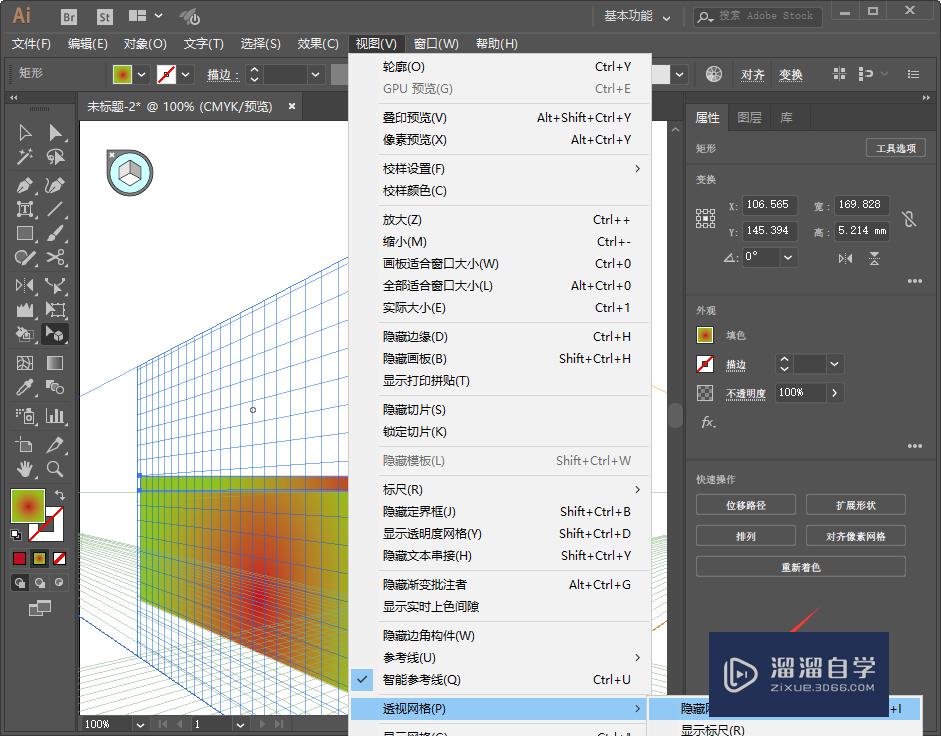
Task: Choose the Pen tool
Action: pos(25,184)
